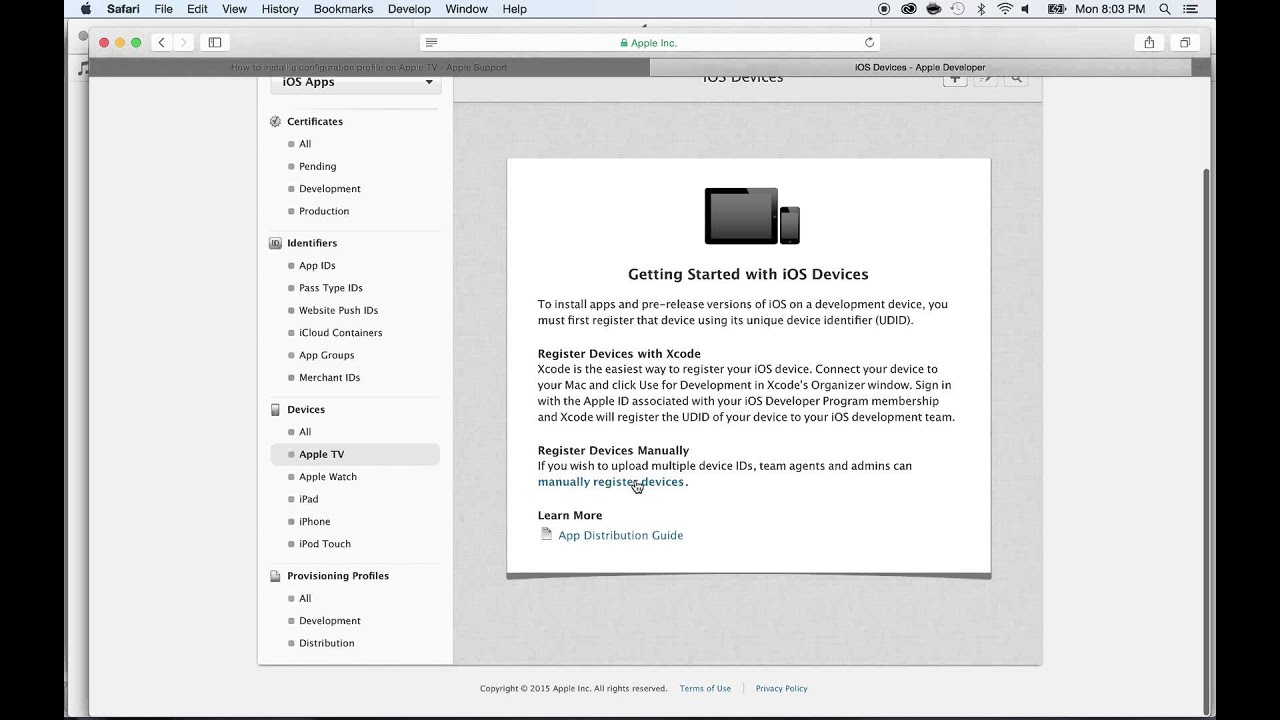Reload the page with the refresh icon
1280x720 pixels.
pos(869,43)
